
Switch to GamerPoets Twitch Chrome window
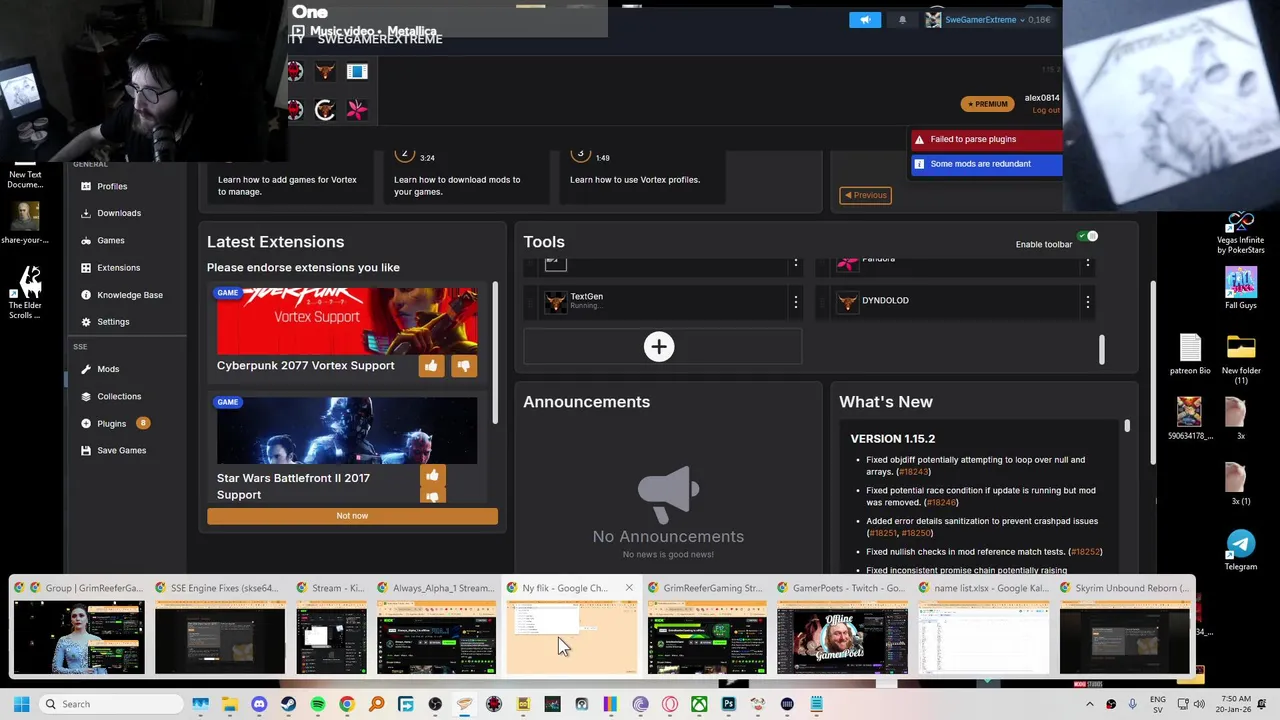tap(842, 628)
